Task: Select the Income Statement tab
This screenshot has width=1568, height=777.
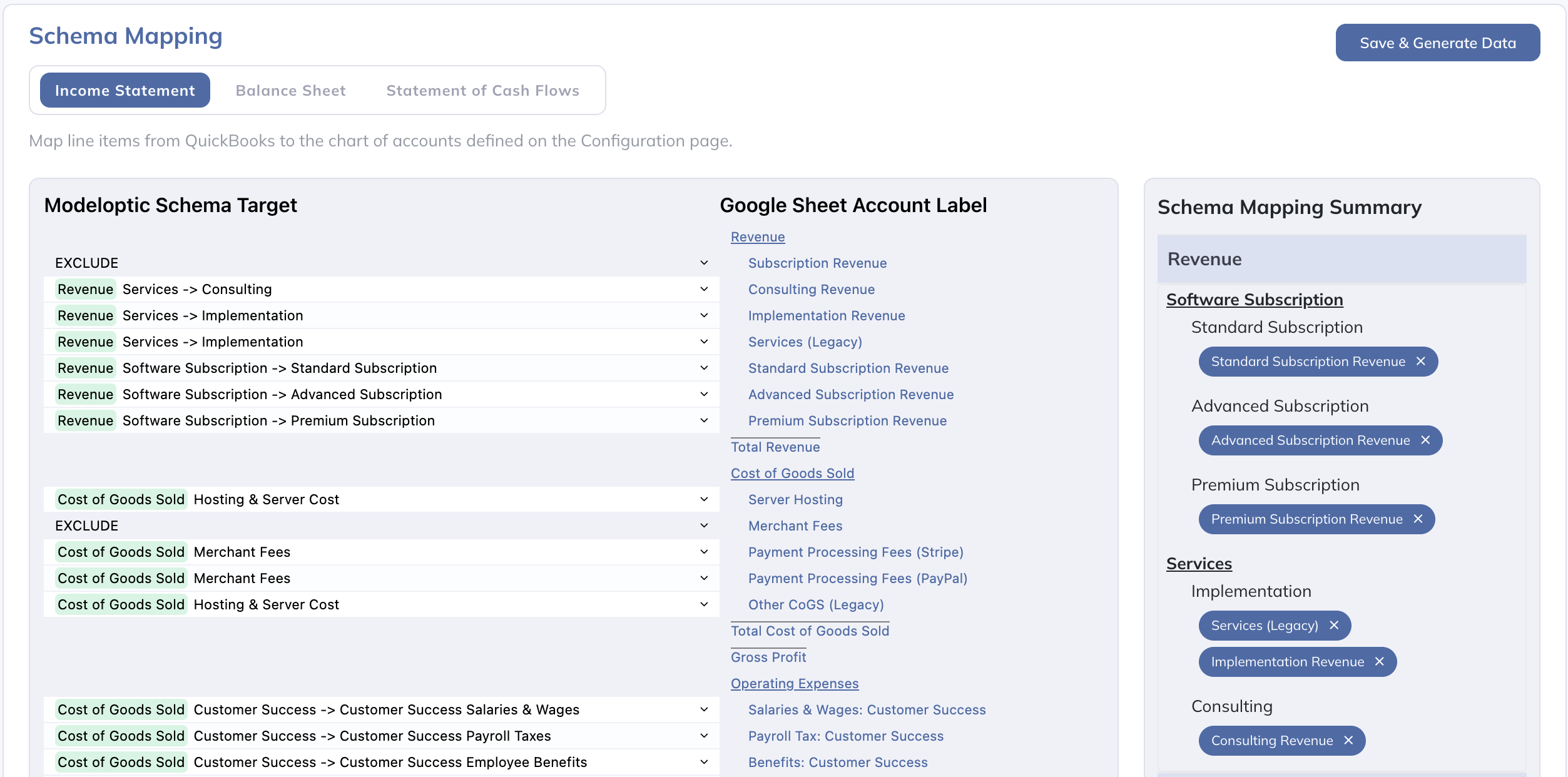Action: [x=125, y=91]
